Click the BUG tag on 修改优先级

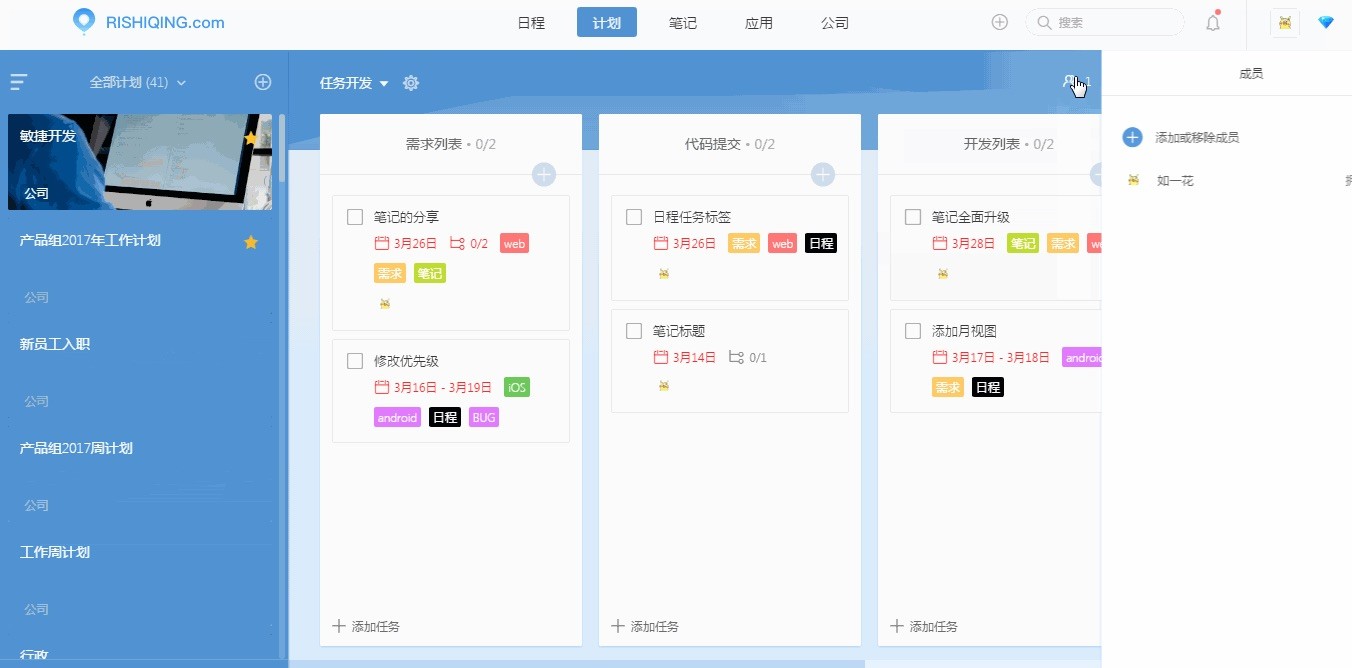484,417
